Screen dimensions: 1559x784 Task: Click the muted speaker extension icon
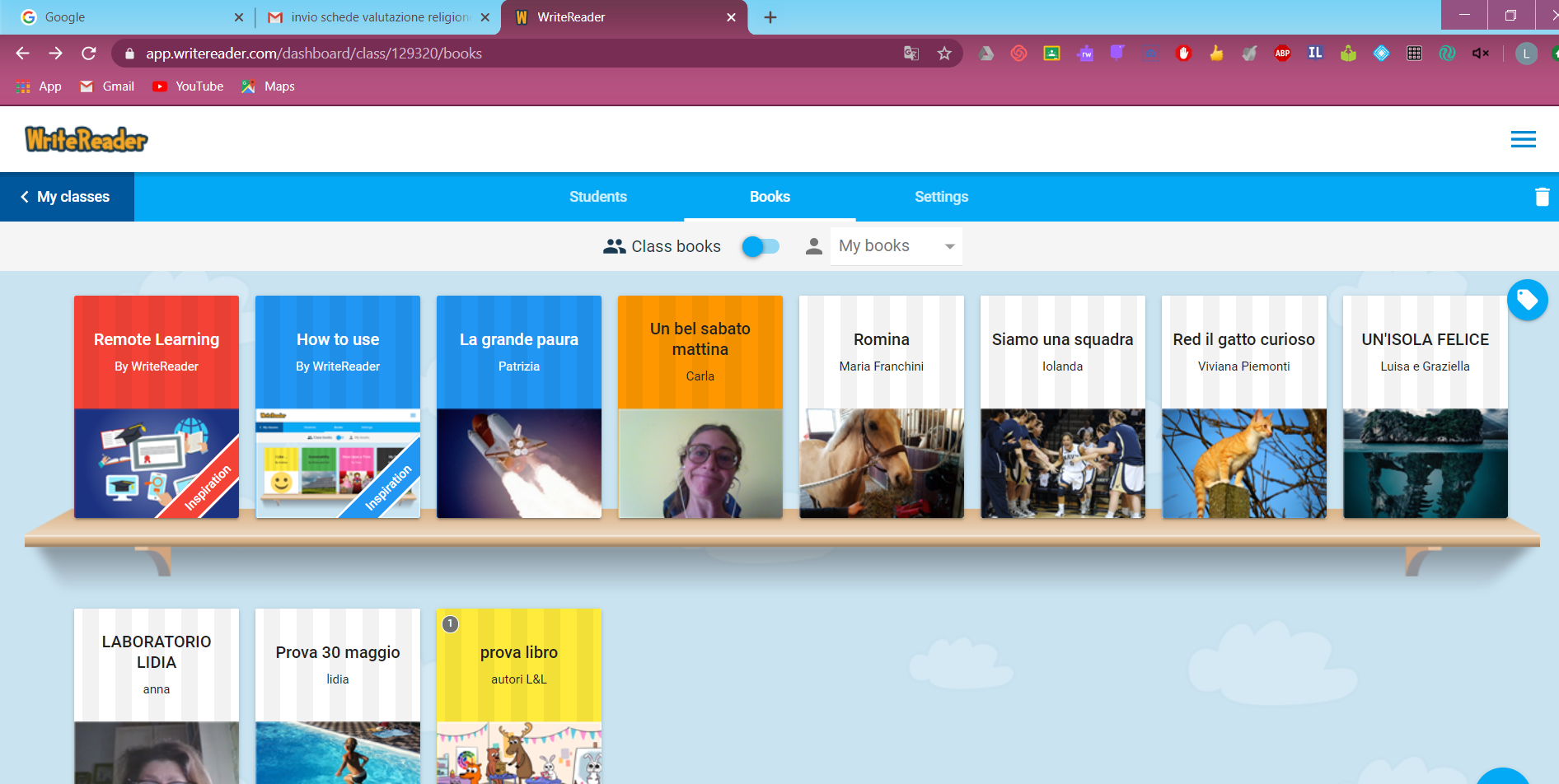tap(1480, 54)
